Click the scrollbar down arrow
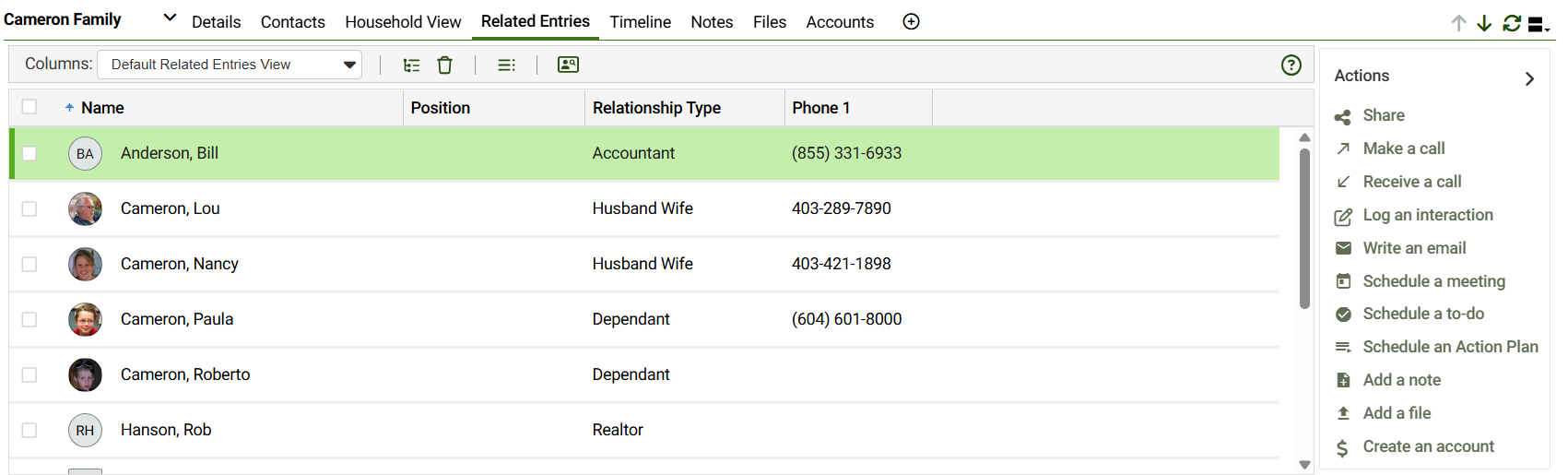 (x=1304, y=465)
